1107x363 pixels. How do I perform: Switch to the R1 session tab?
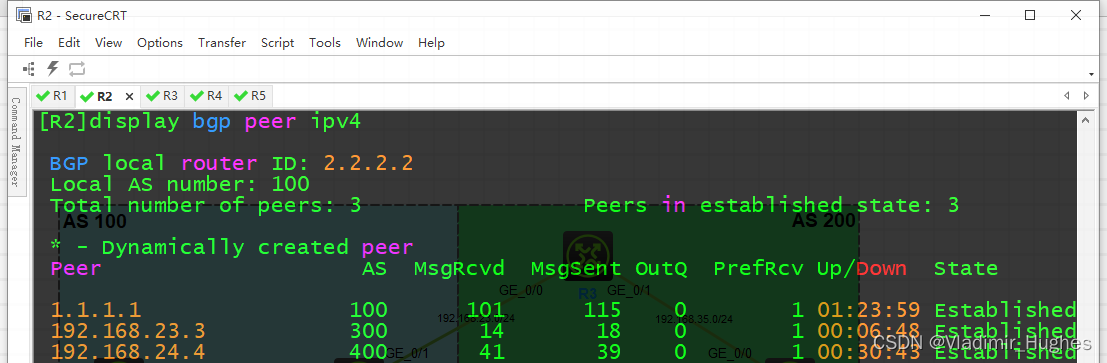click(x=53, y=96)
